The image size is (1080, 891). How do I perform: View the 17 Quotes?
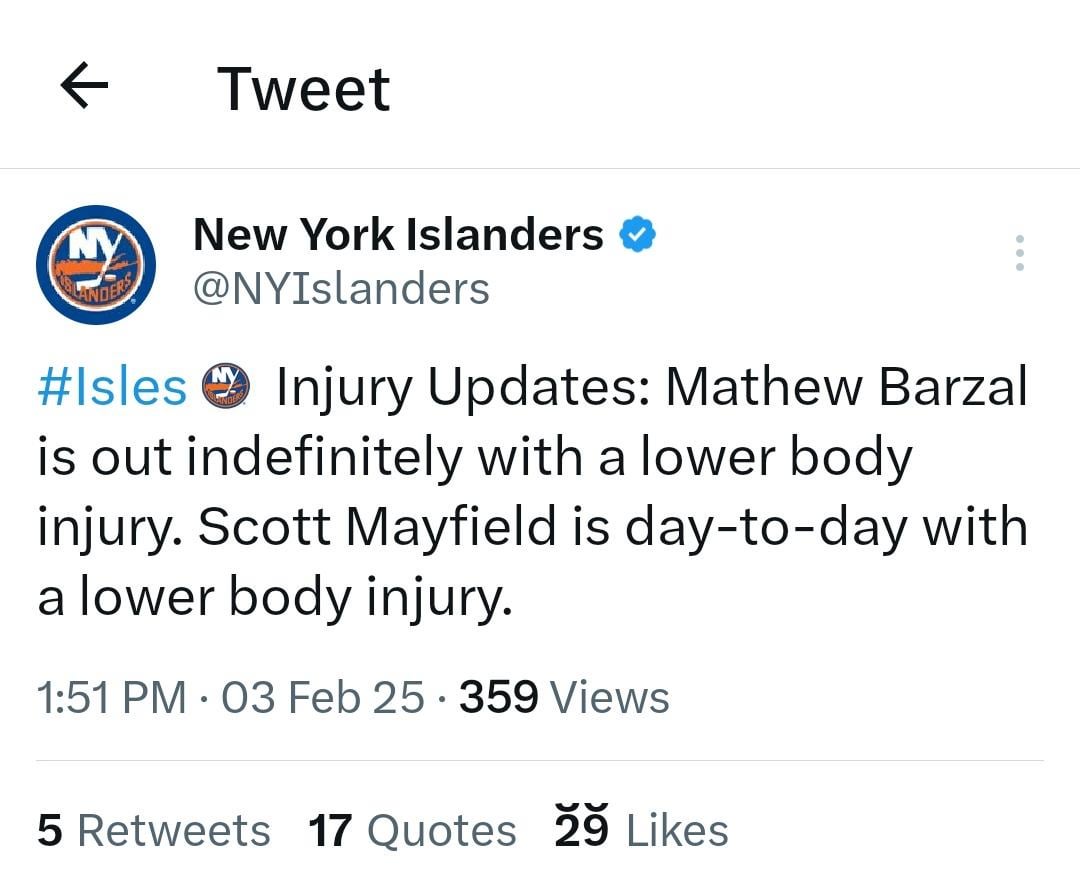[x=411, y=829]
